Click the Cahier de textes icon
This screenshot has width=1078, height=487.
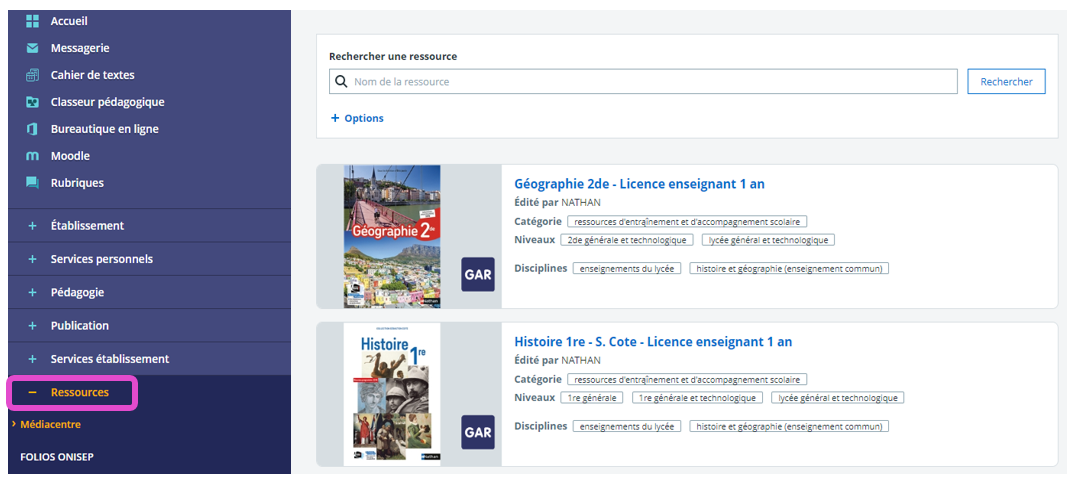click(32, 75)
